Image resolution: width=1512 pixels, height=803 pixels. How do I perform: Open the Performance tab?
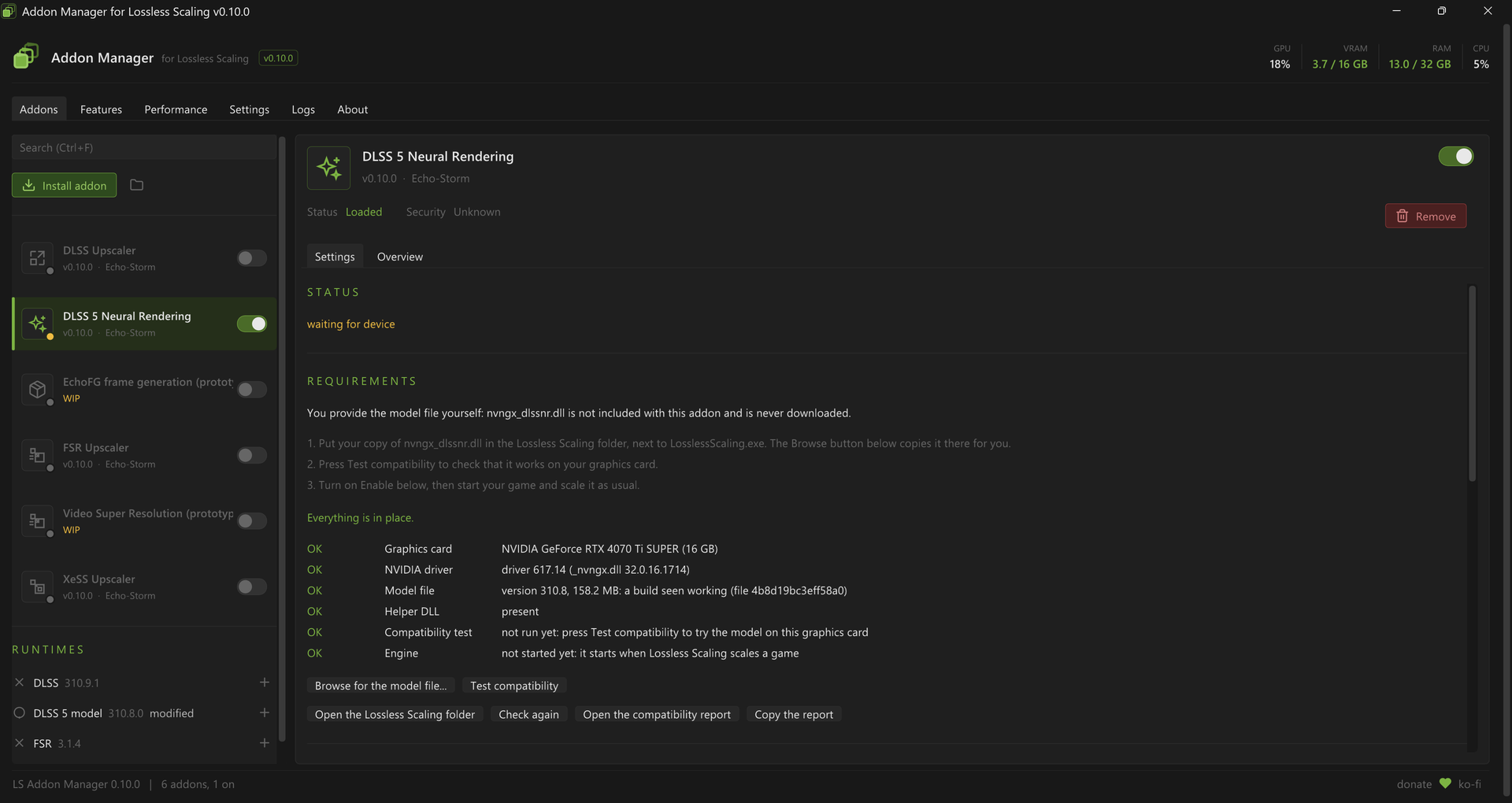tap(176, 109)
